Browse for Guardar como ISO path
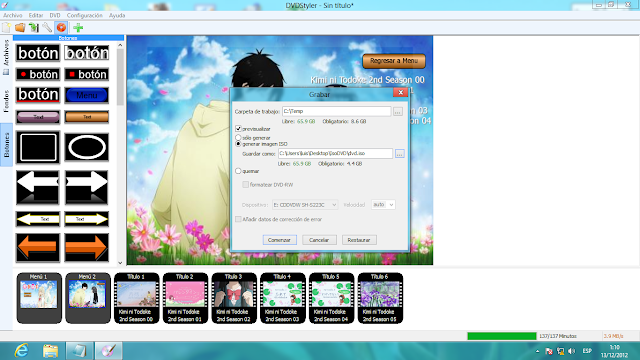The width and height of the screenshot is (640, 360). (x=400, y=153)
